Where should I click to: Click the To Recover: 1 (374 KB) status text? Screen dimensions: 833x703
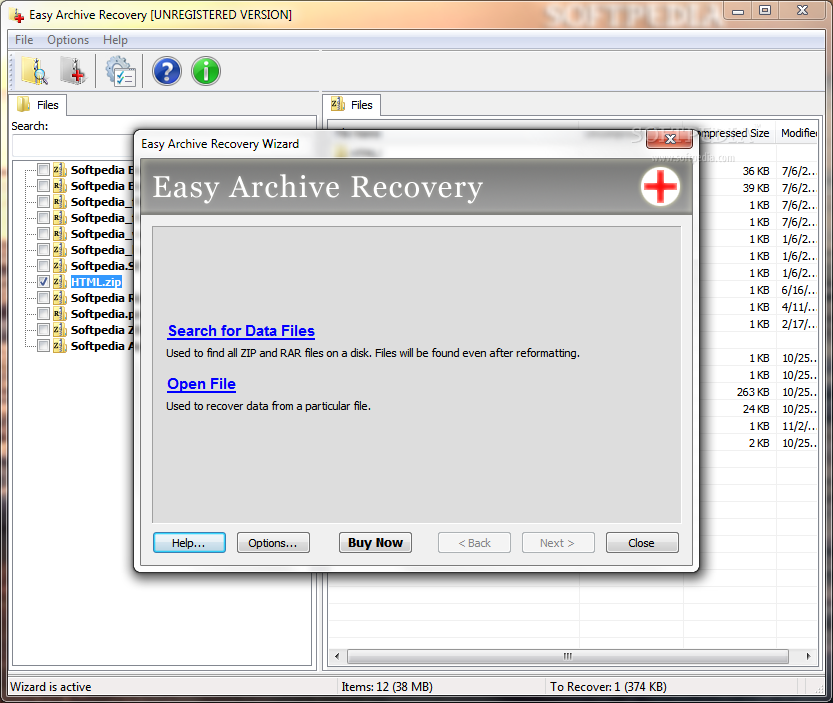tap(608, 687)
